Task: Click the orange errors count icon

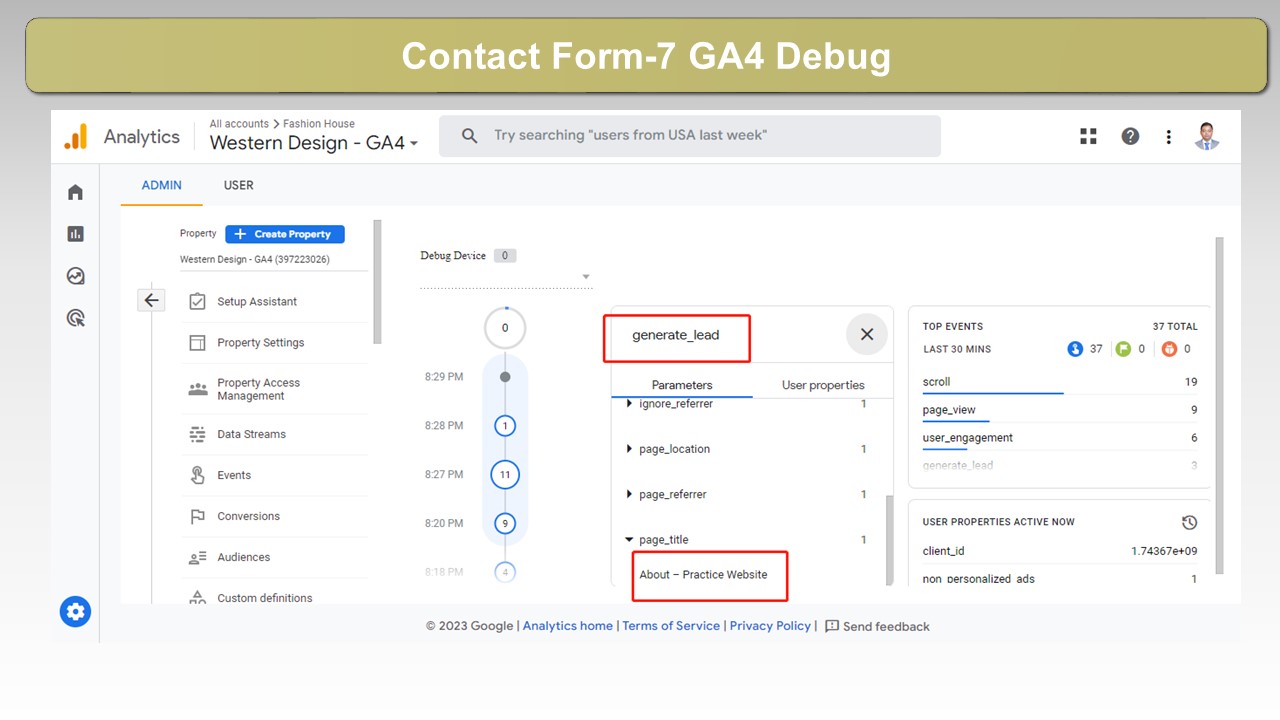Action: coord(1170,349)
